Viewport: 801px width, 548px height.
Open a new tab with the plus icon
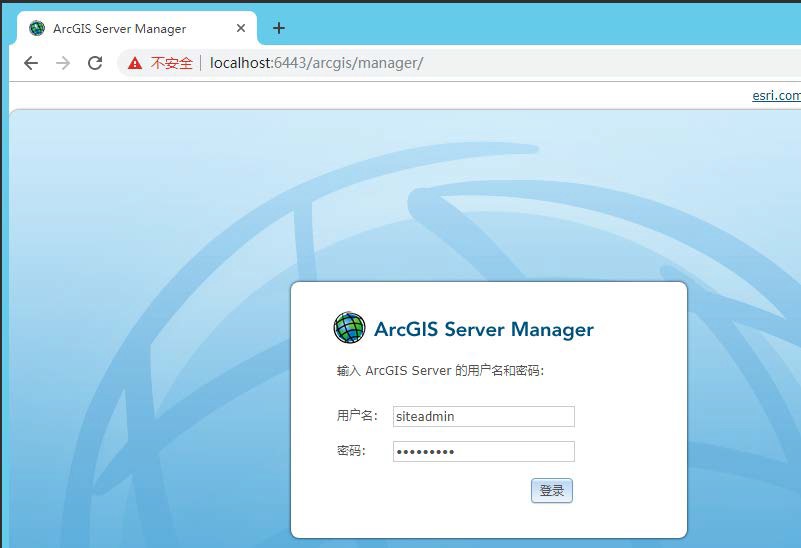(279, 28)
